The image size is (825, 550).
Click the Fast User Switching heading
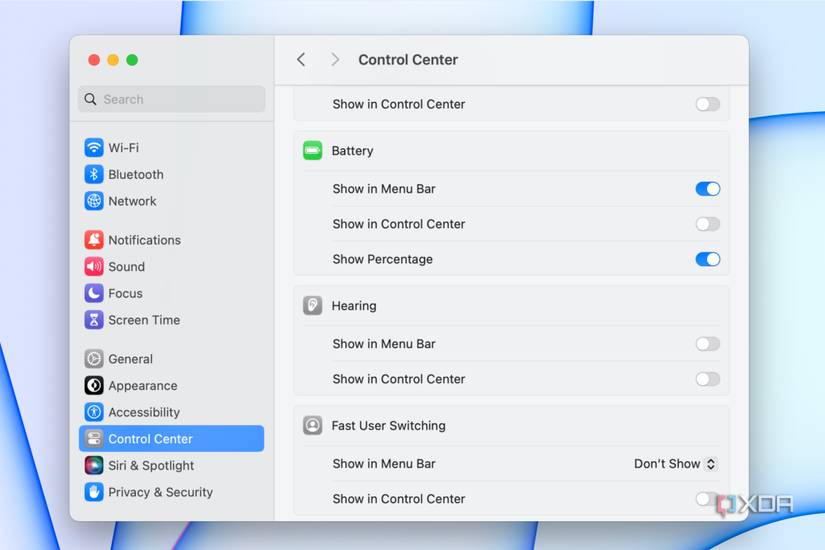pos(388,425)
